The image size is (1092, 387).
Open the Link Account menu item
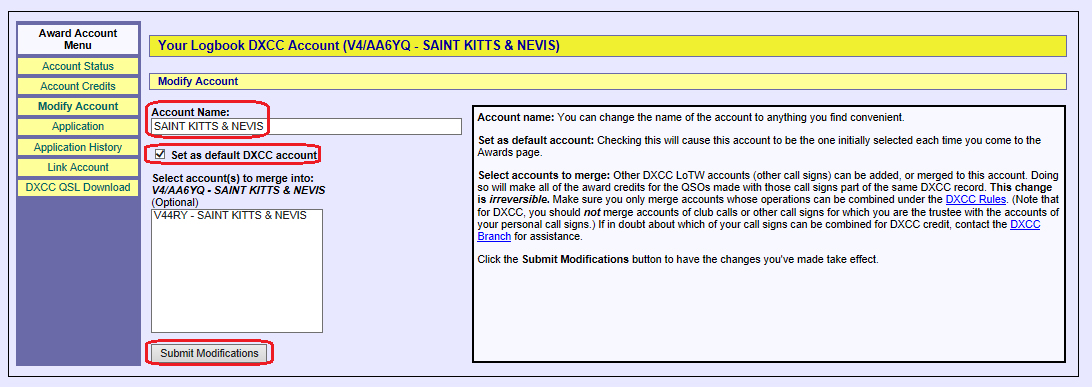click(x=78, y=167)
